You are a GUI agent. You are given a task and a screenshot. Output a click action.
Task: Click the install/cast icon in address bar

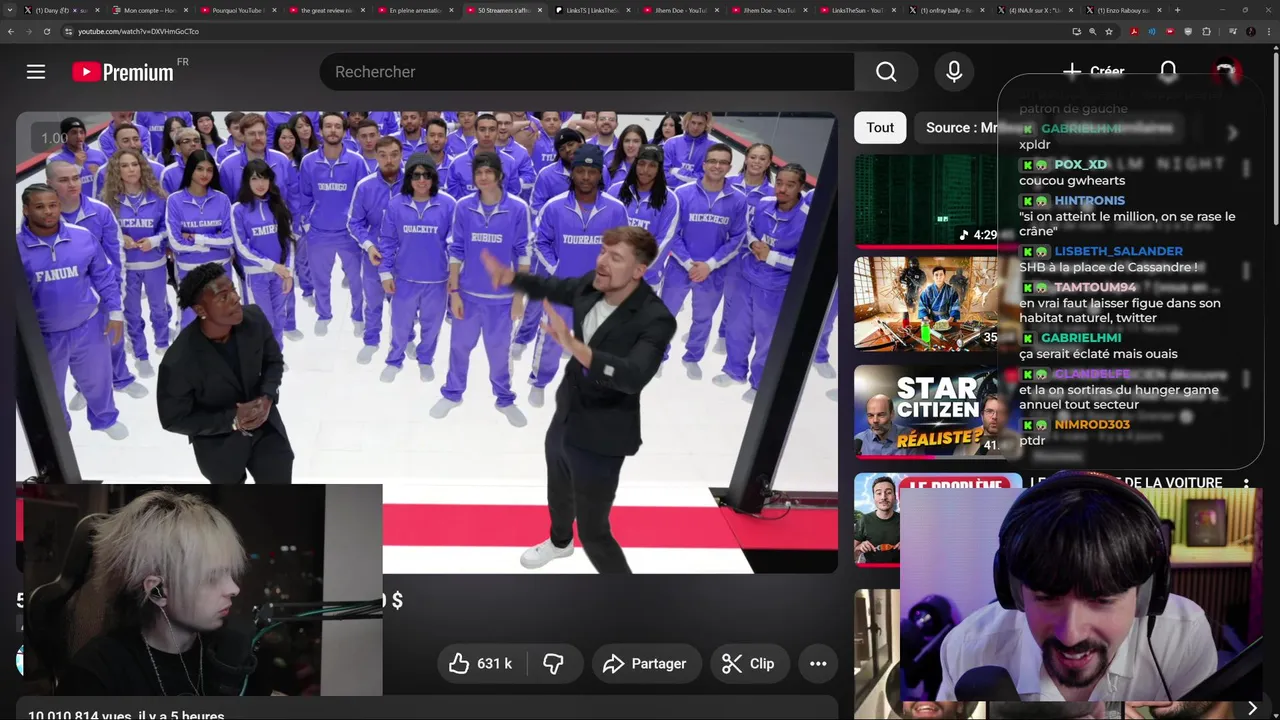pyautogui.click(x=1077, y=31)
